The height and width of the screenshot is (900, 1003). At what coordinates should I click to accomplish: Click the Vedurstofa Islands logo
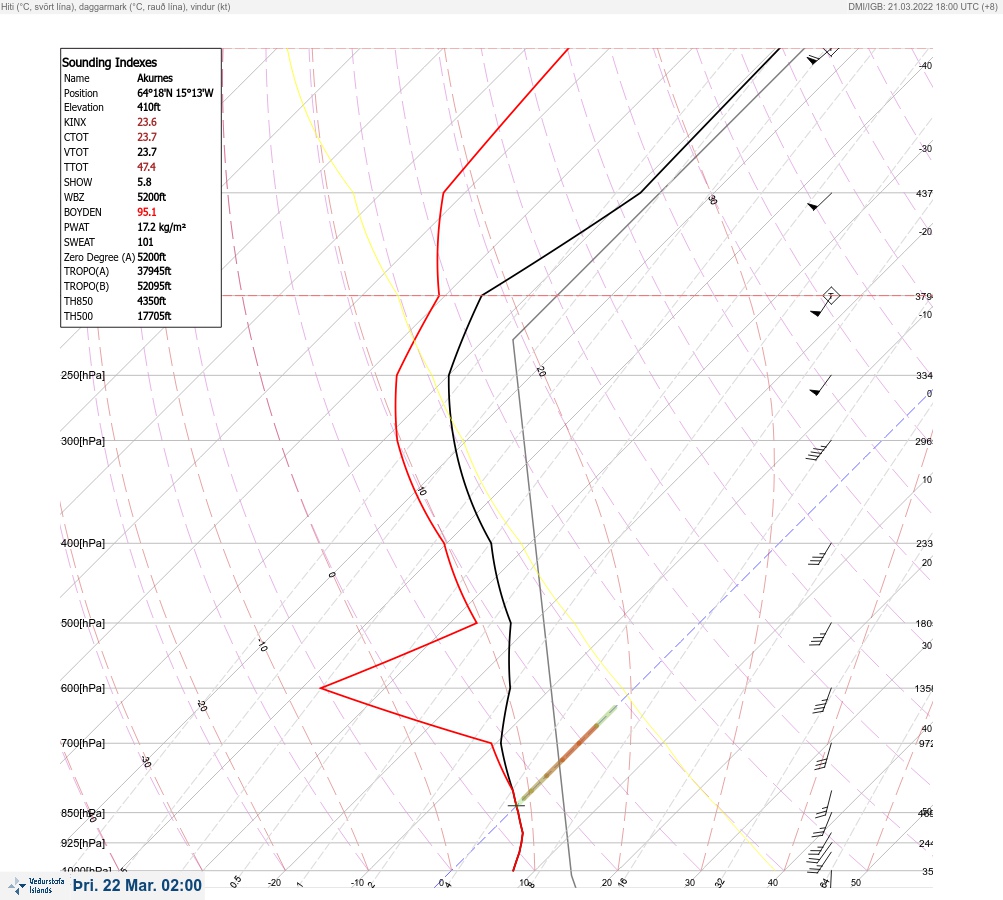click(36, 886)
